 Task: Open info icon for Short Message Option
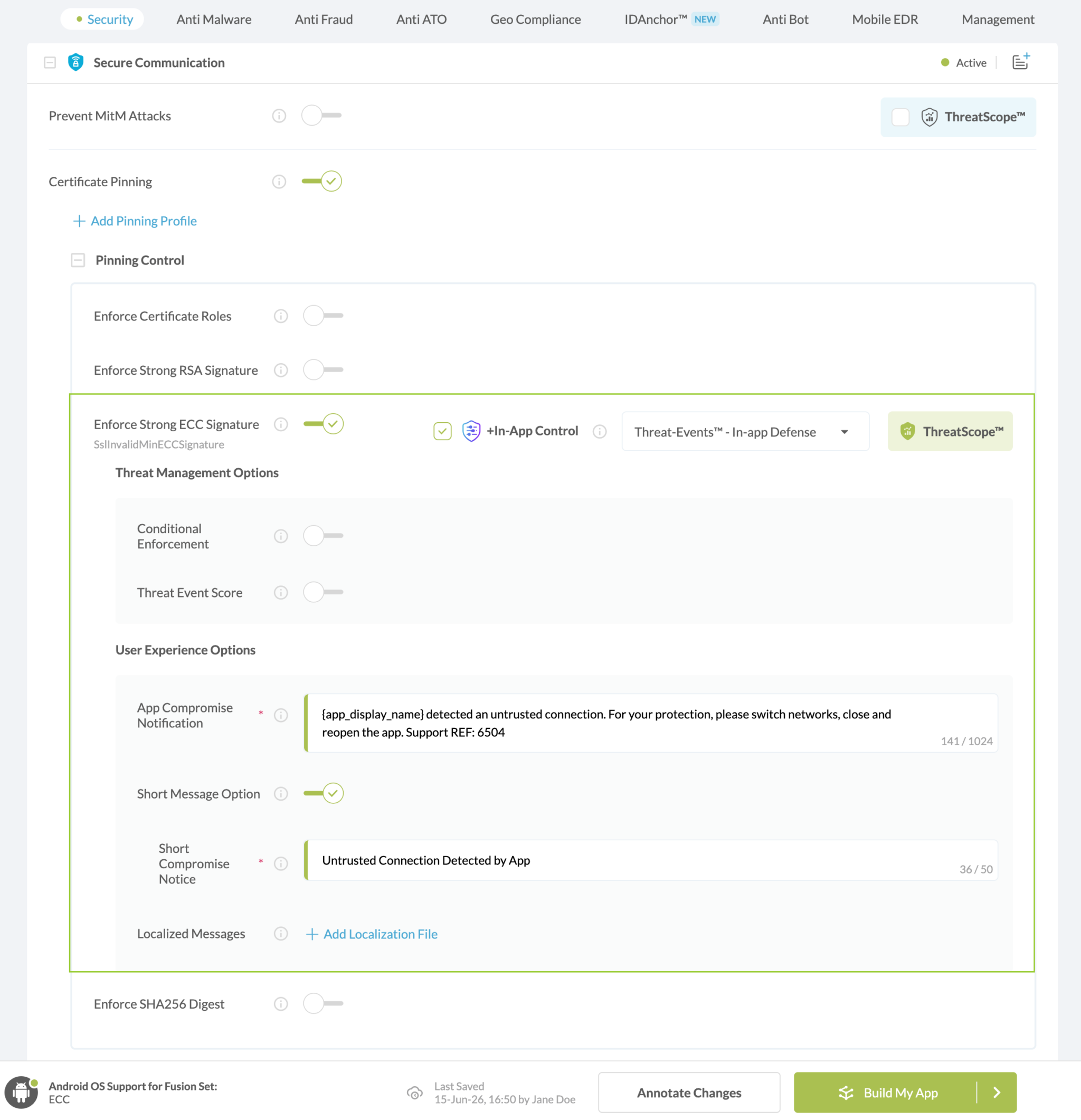pyautogui.click(x=280, y=794)
